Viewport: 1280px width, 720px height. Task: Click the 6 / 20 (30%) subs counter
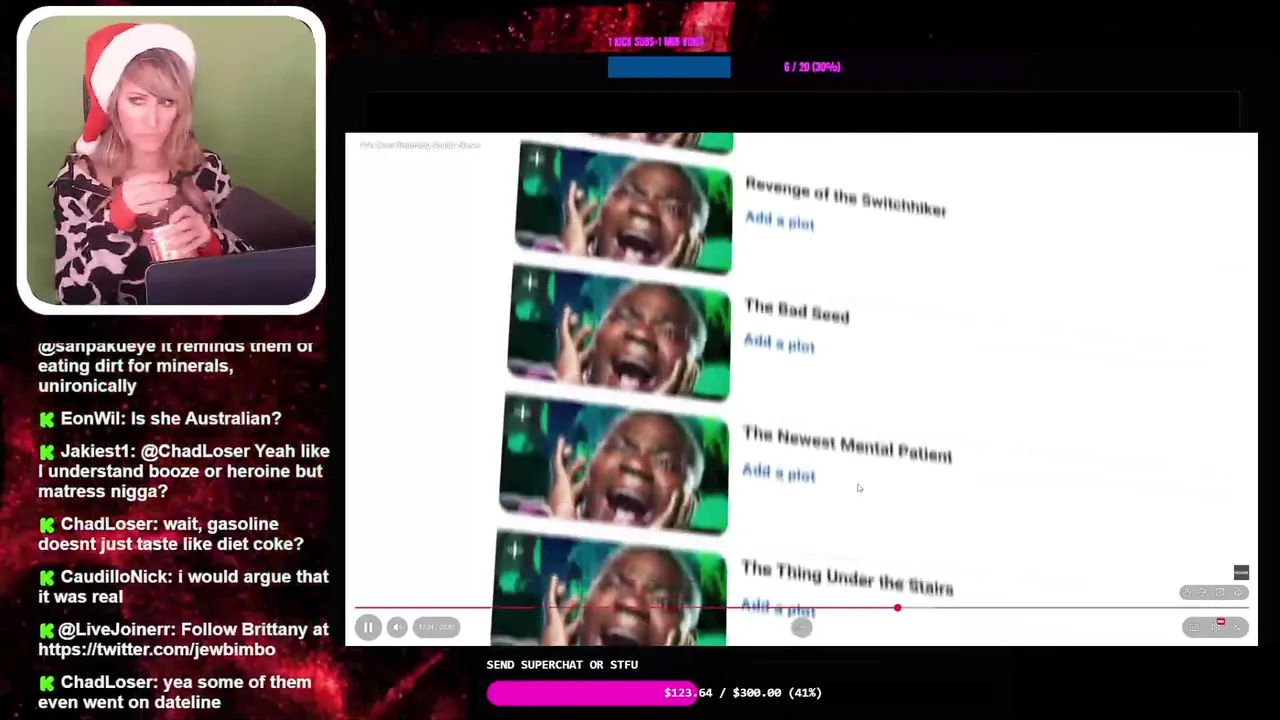(x=812, y=67)
